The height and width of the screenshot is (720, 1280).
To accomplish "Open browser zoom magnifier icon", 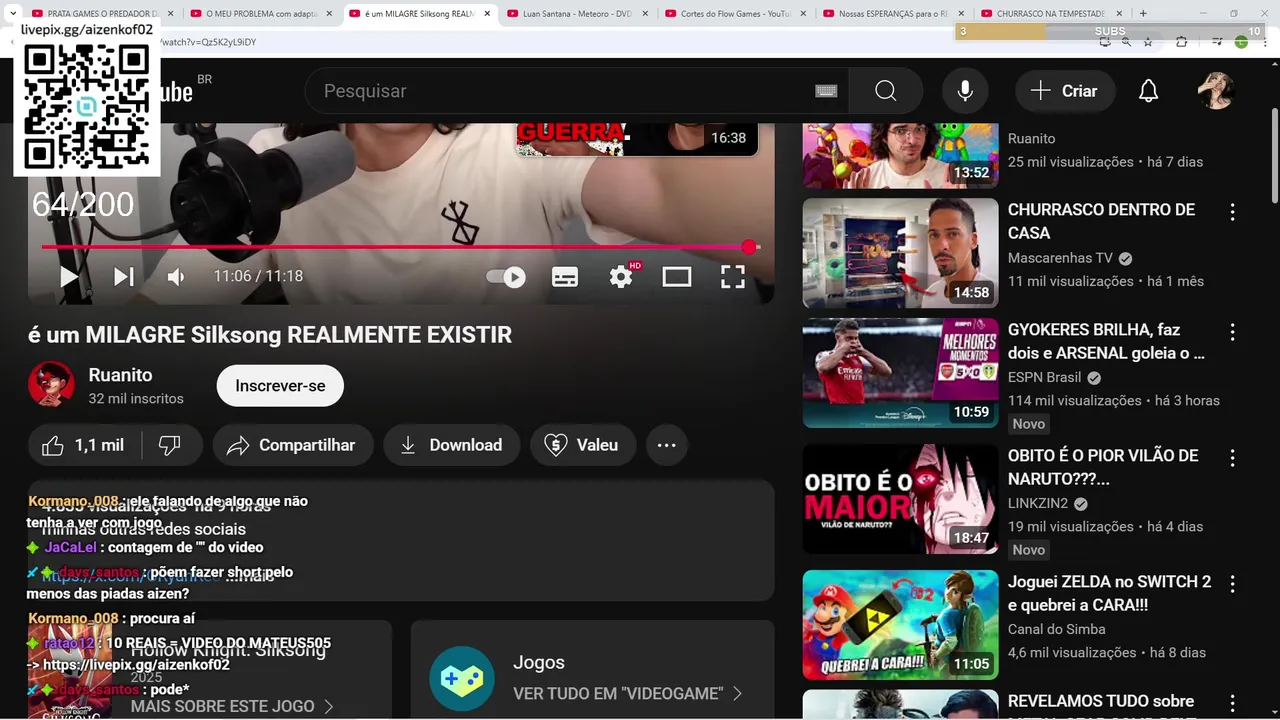I will click(1126, 42).
